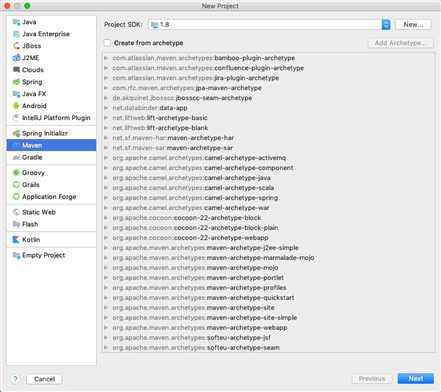The width and height of the screenshot is (441, 392).
Task: Select Gradle project type label
Action: point(32,157)
